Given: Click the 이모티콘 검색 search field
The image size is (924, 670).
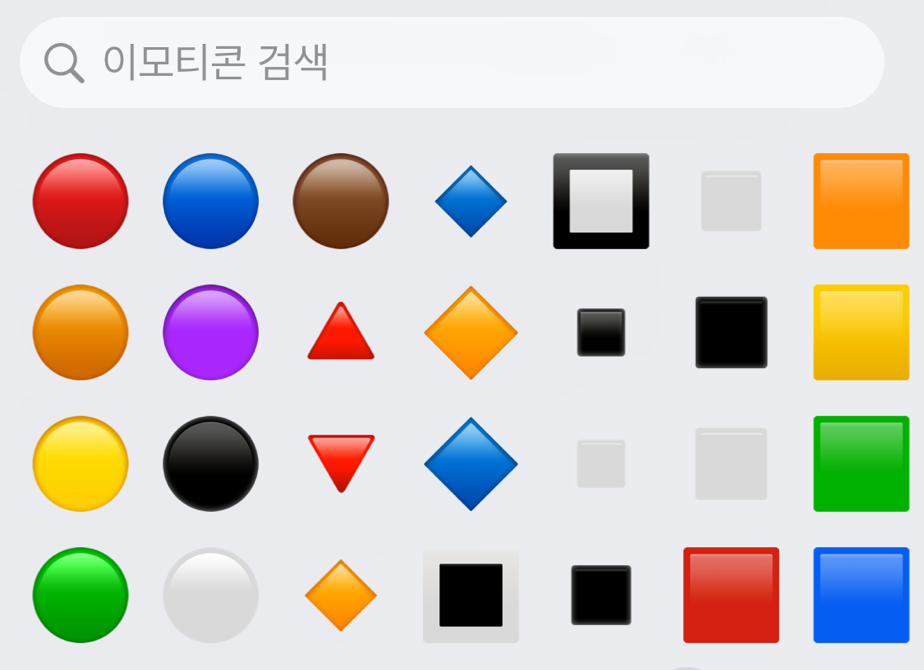Looking at the screenshot, I should click(452, 62).
